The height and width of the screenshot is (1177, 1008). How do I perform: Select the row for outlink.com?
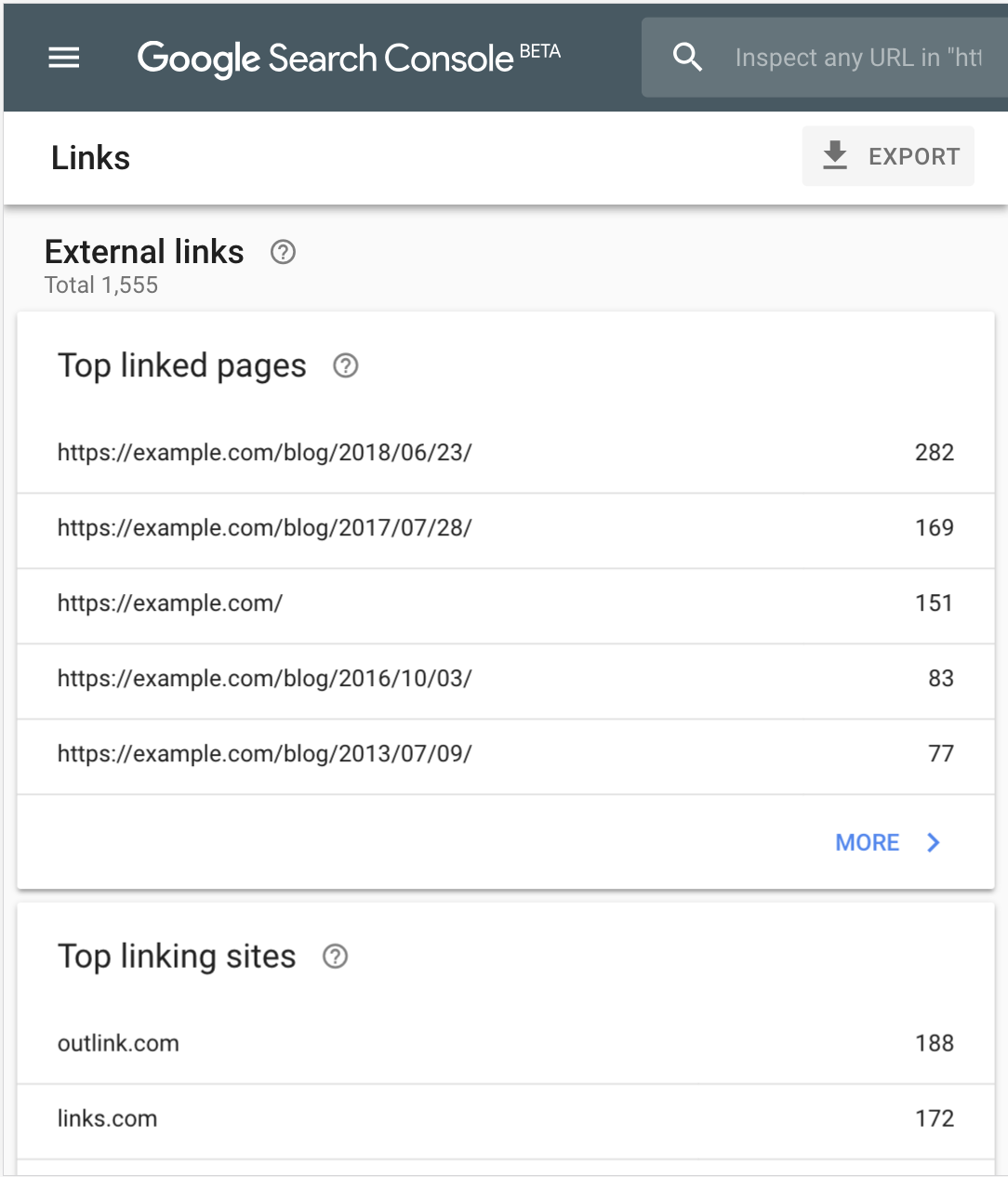502,1042
